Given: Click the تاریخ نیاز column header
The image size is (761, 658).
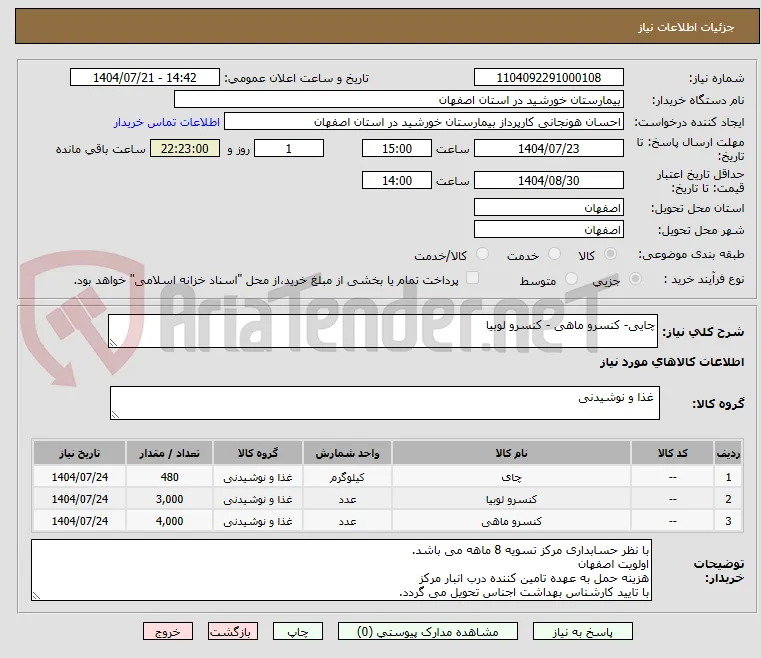Looking at the screenshot, I should (80, 453).
